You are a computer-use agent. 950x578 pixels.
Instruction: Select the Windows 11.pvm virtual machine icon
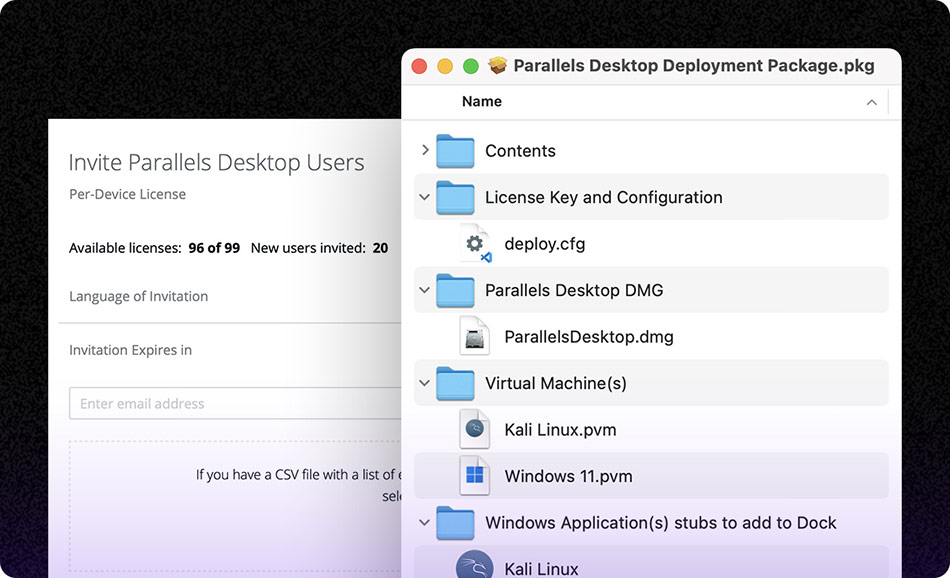(x=473, y=475)
